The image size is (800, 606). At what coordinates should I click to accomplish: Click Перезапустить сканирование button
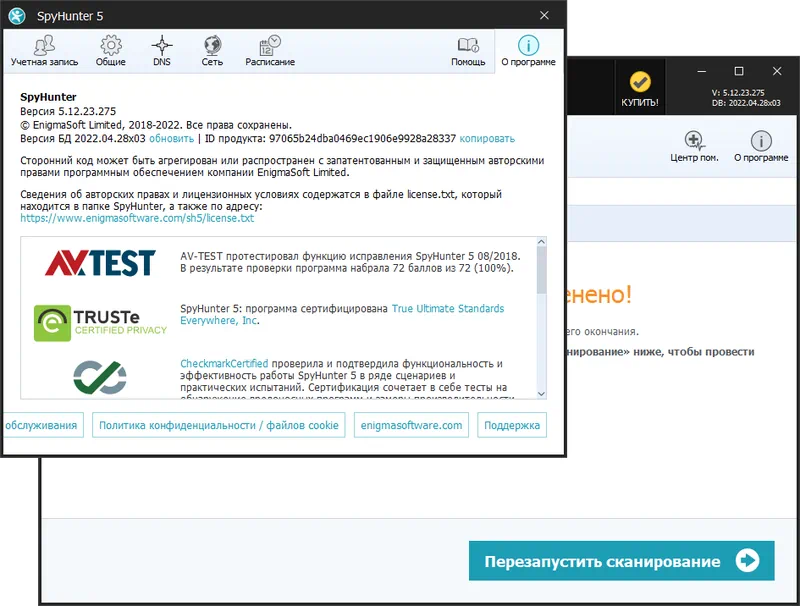pos(621,561)
